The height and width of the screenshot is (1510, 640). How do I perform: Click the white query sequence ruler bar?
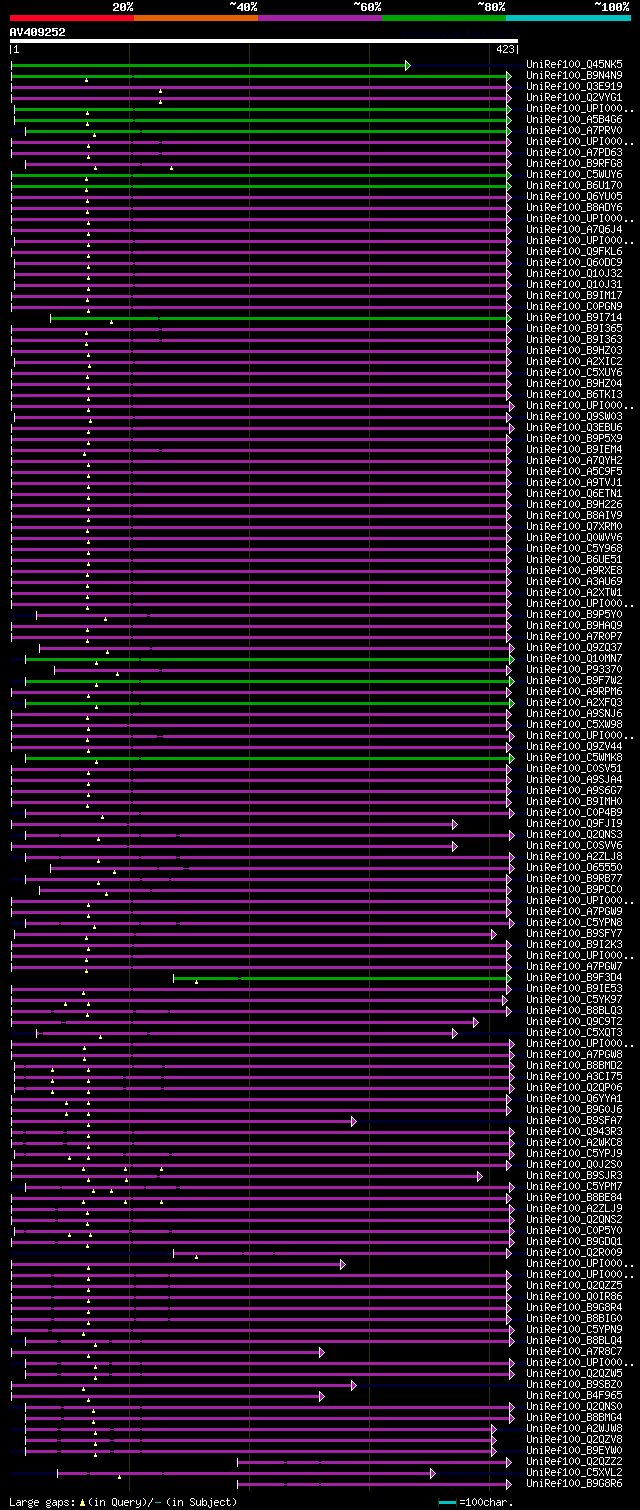click(264, 42)
